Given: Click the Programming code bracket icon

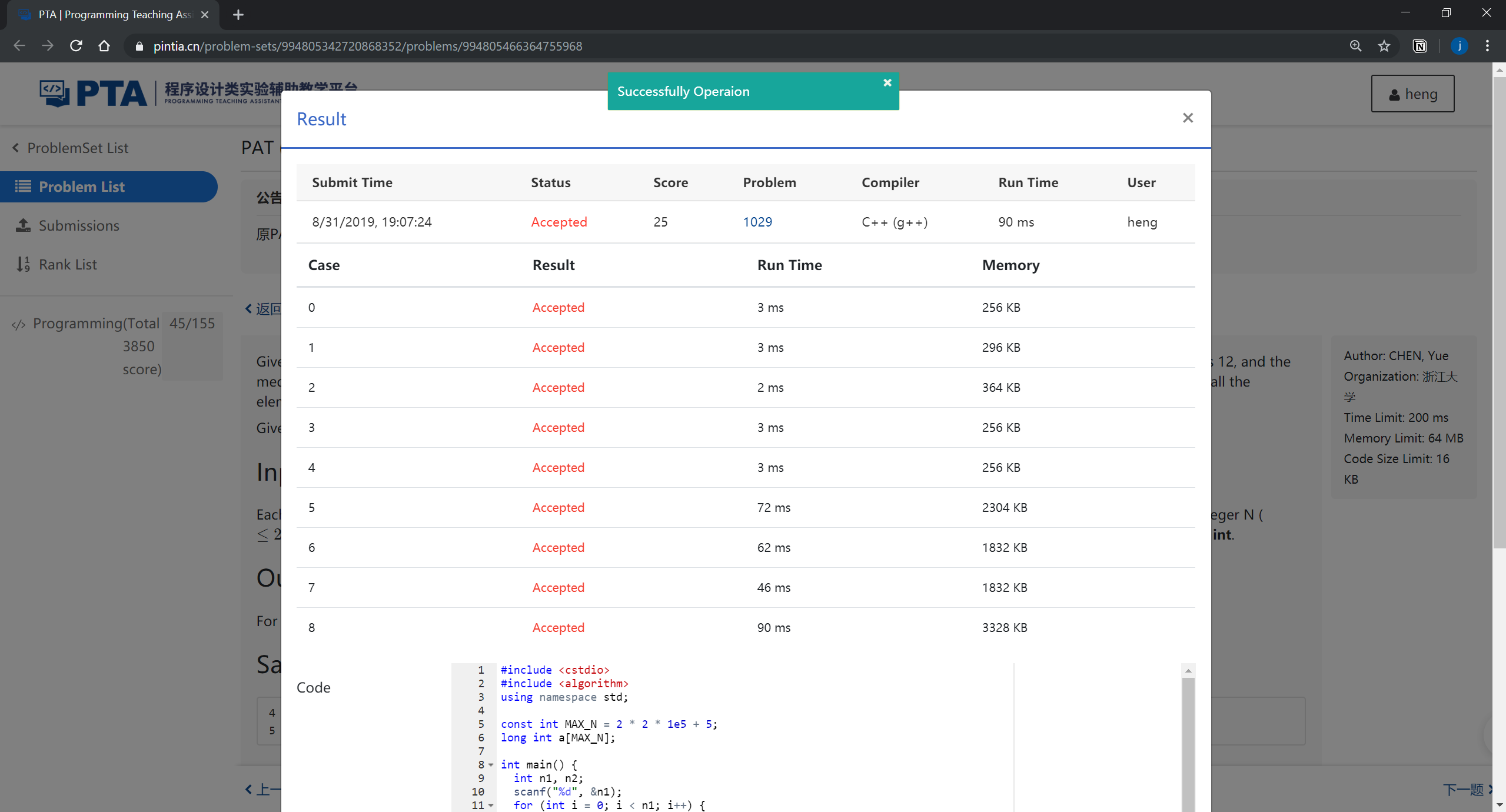Looking at the screenshot, I should 18,324.
